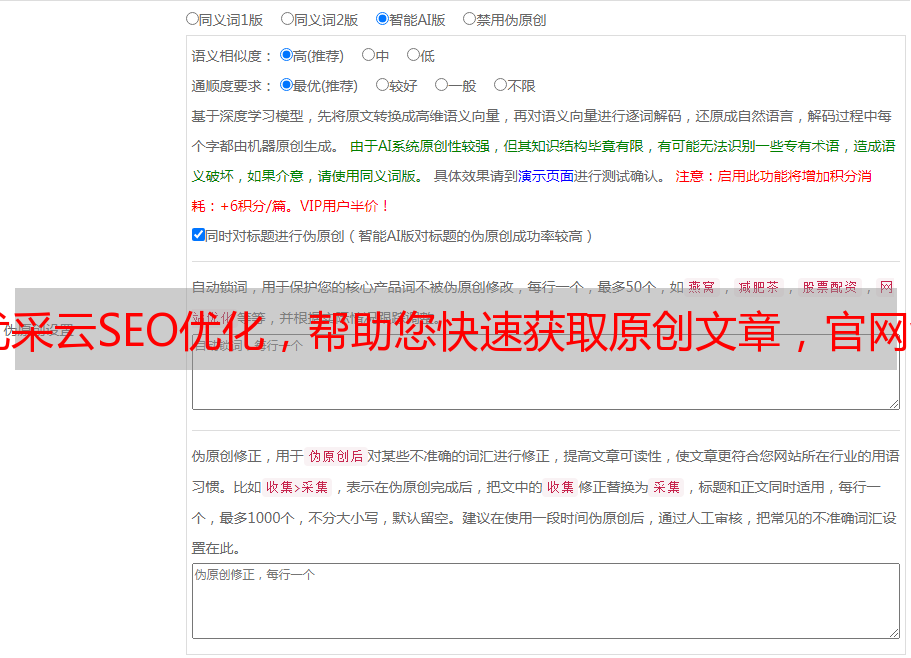Screen dimensions: 911x658
Task: Click the green 请使用同义词版 text
Action: coord(371,176)
